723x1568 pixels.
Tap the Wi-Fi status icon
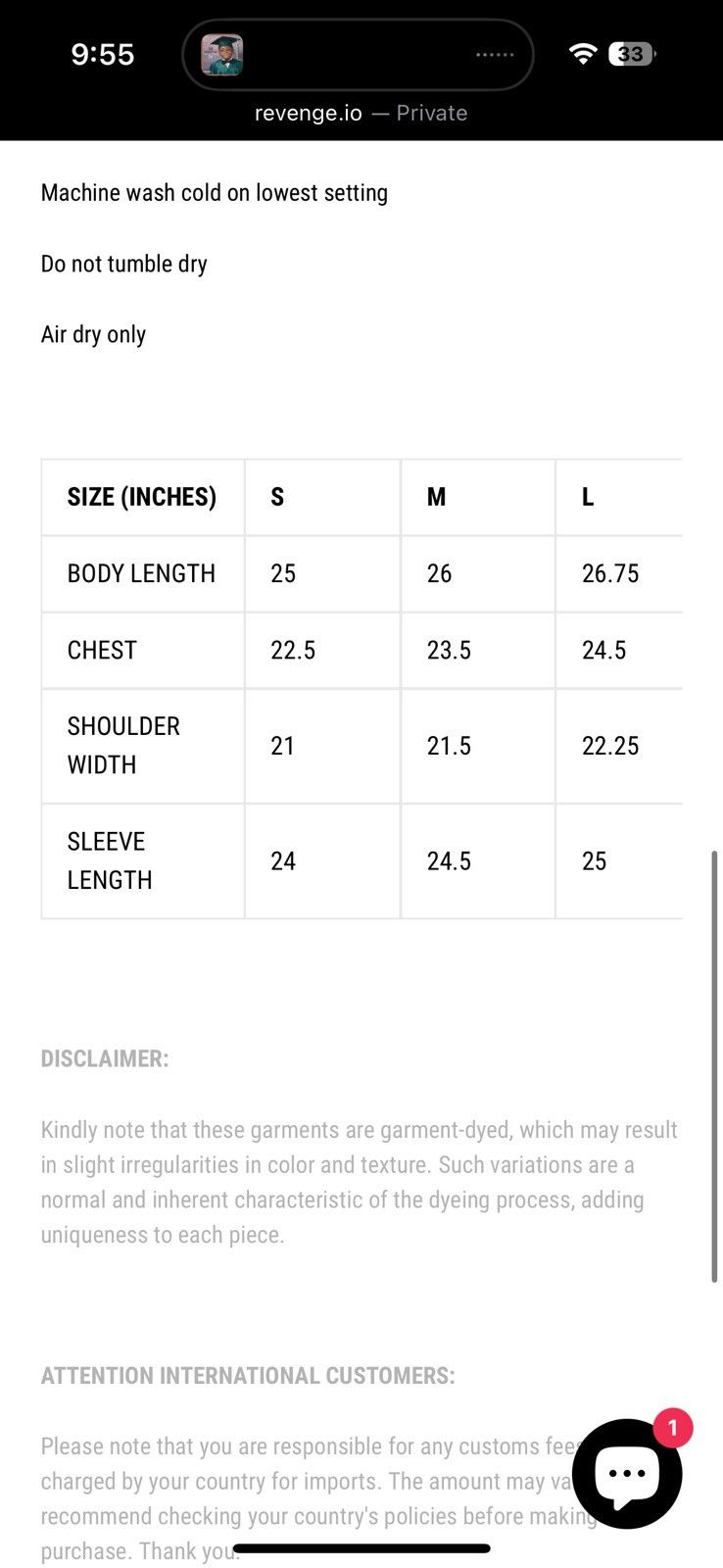[583, 54]
